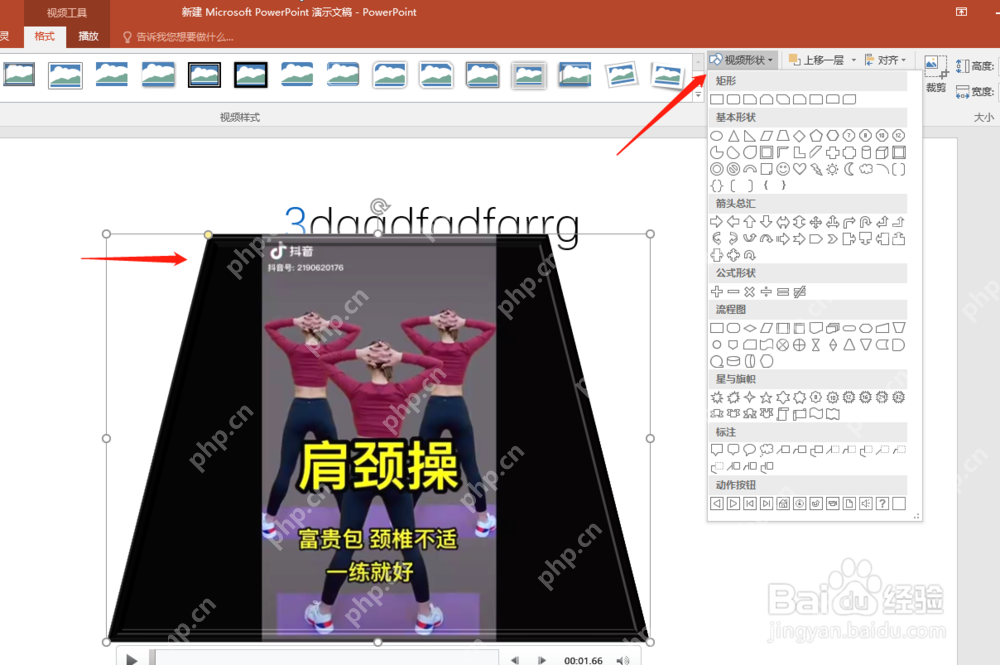The image size is (1000, 665).
Task: Pick the right arrow in block arrows
Action: tap(717, 222)
